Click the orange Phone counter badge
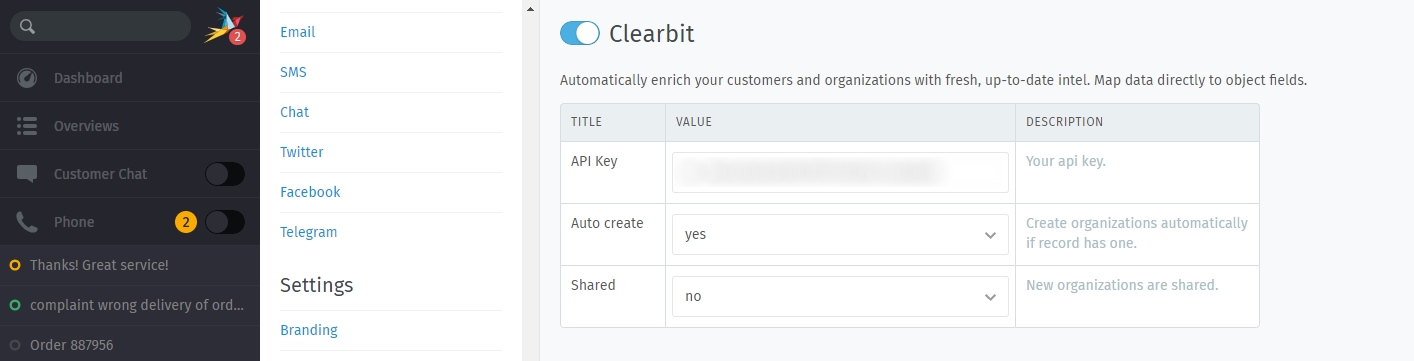Viewport: 1414px width, 361px height. (x=185, y=222)
